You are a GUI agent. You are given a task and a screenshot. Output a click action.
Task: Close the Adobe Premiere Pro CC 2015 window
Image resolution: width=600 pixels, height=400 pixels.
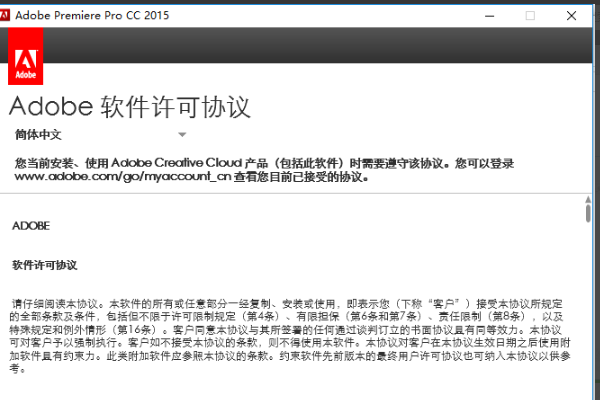coord(571,16)
